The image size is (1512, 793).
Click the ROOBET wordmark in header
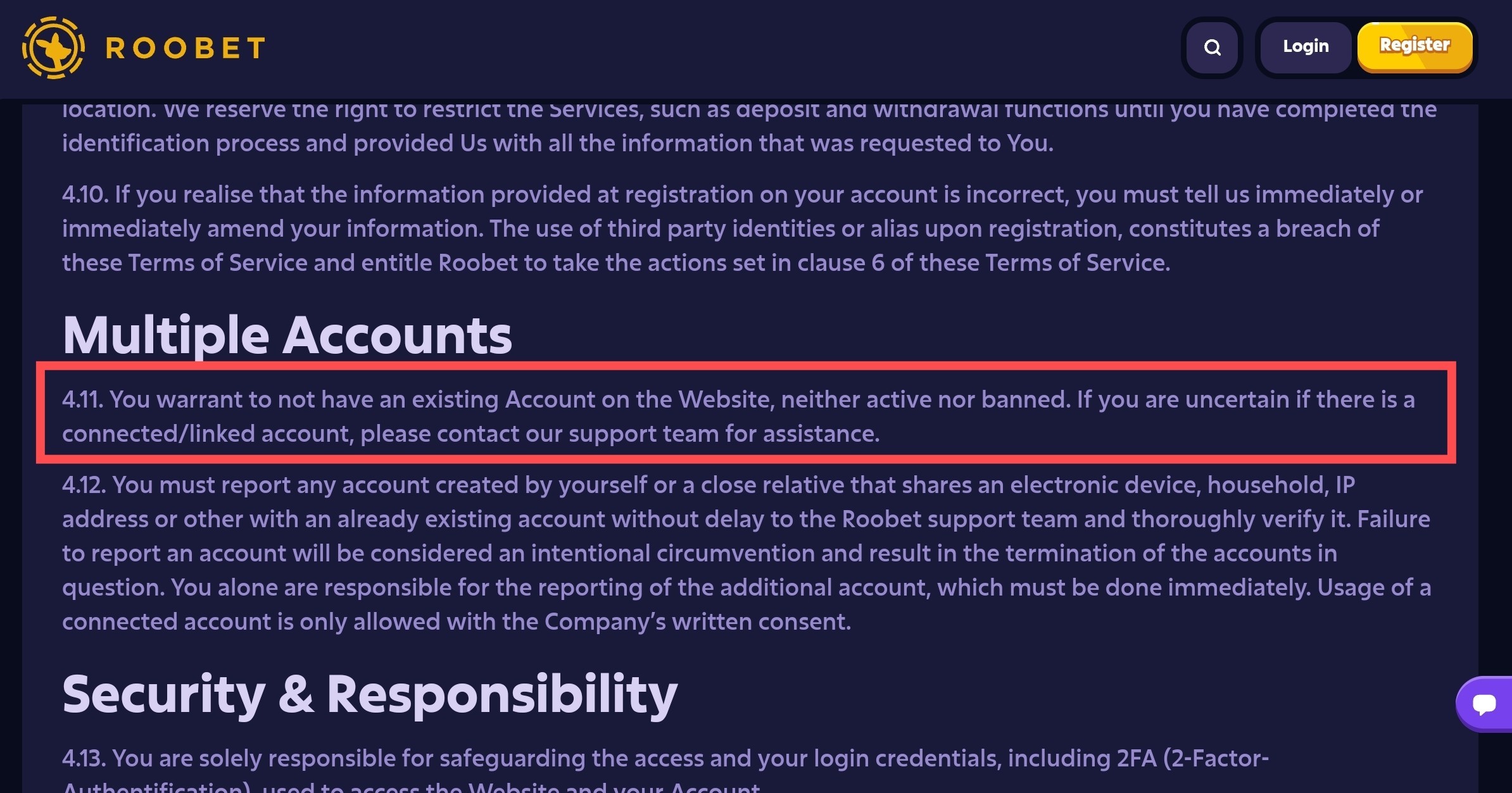coord(186,48)
